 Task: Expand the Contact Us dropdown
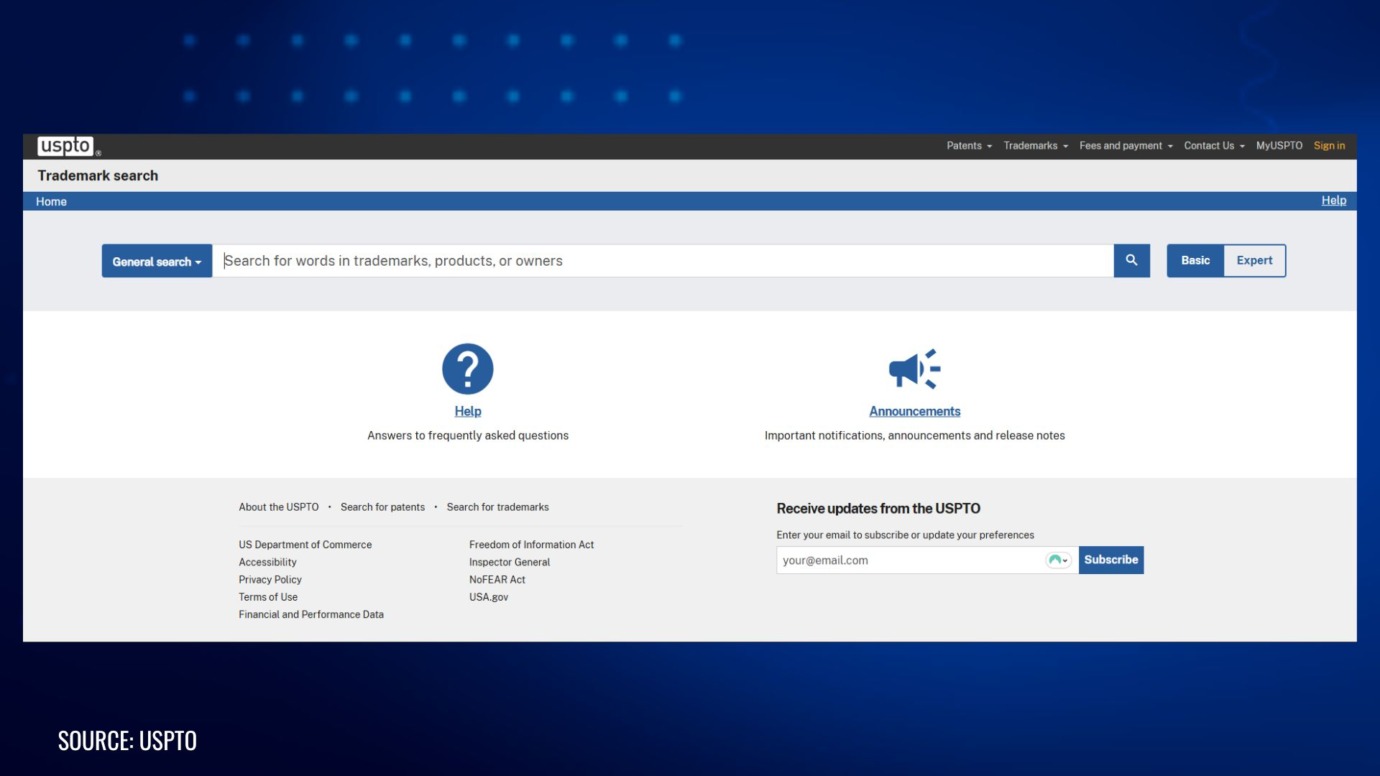[x=1213, y=145]
